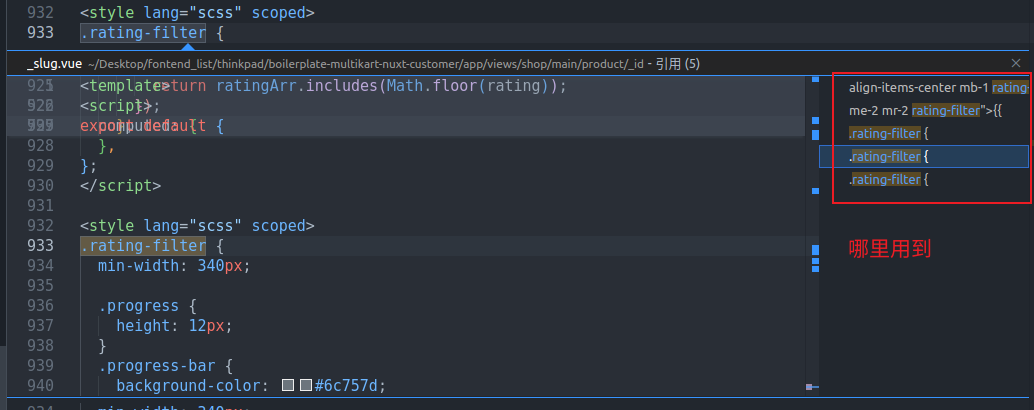Close the peek references panel
The width and height of the screenshot is (1034, 410).
(x=1016, y=63)
